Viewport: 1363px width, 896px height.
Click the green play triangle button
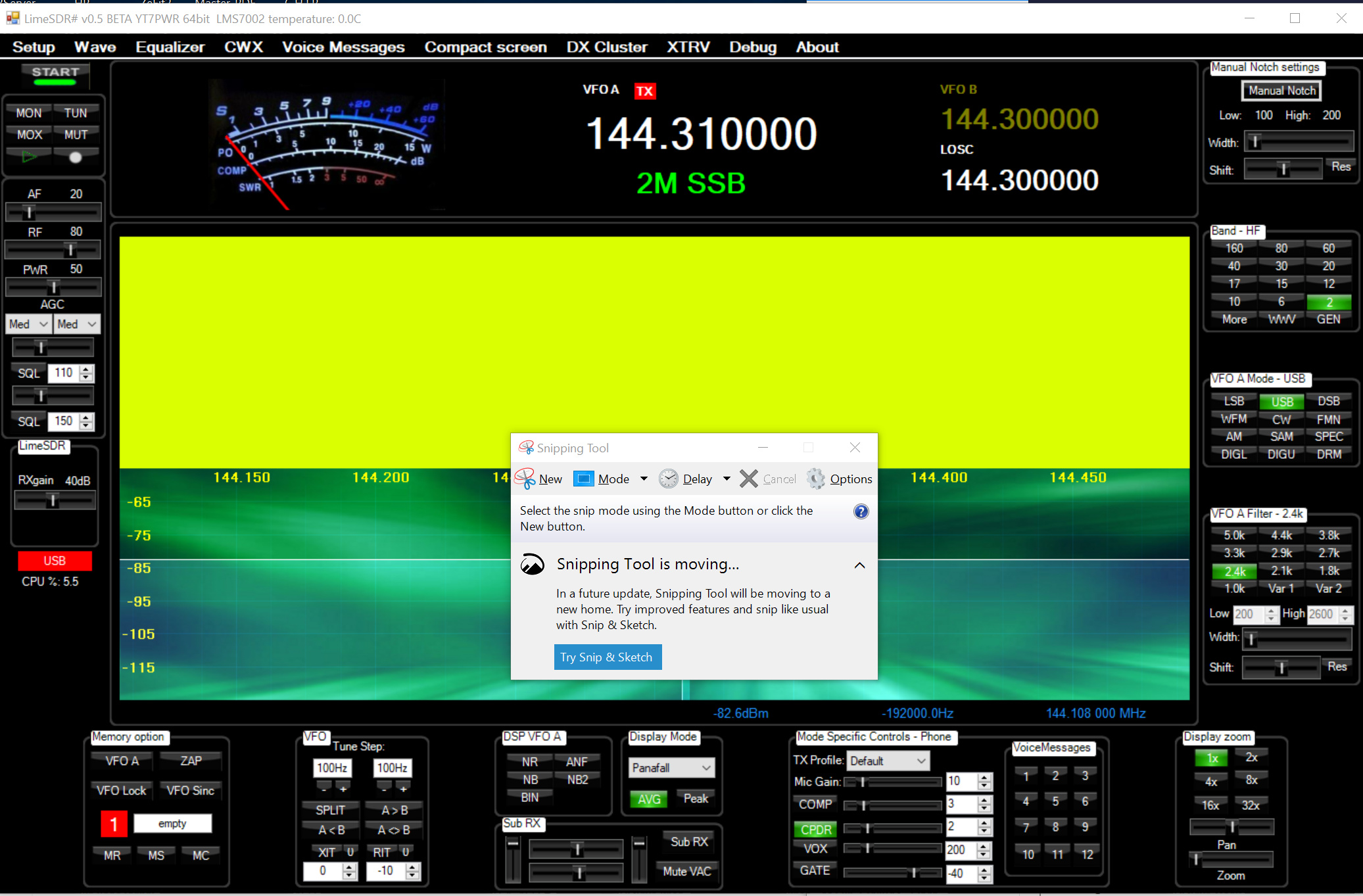click(x=29, y=156)
